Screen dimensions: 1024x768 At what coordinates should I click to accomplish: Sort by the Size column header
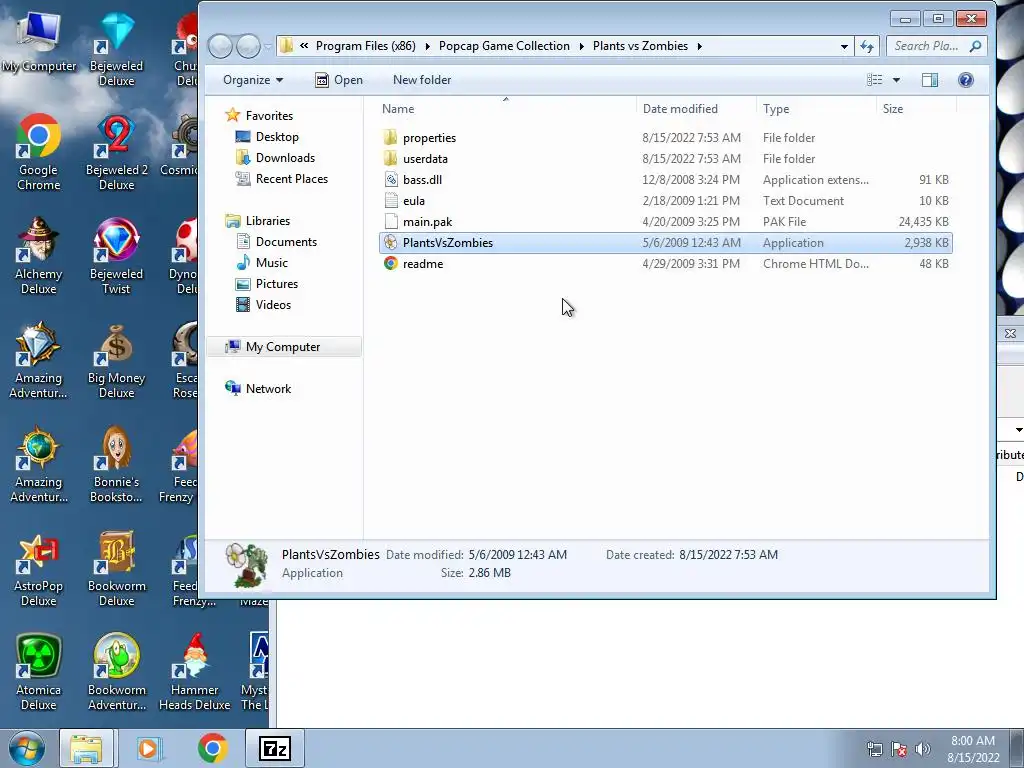tap(916, 109)
